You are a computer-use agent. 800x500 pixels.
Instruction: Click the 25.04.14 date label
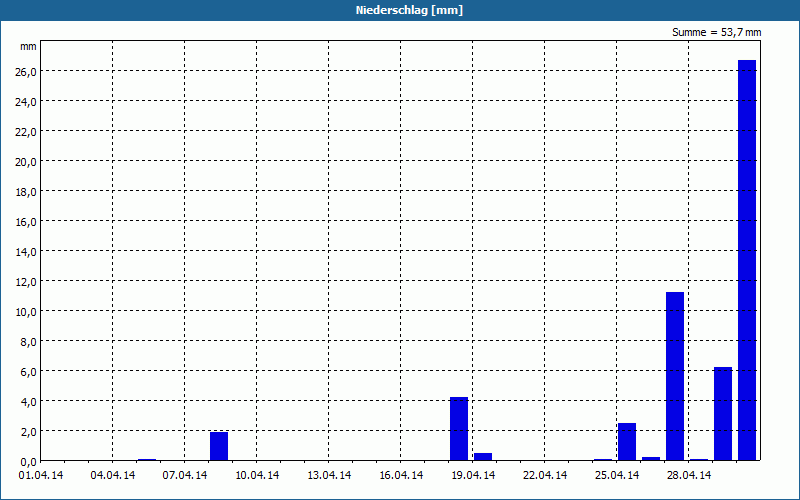coord(616,476)
